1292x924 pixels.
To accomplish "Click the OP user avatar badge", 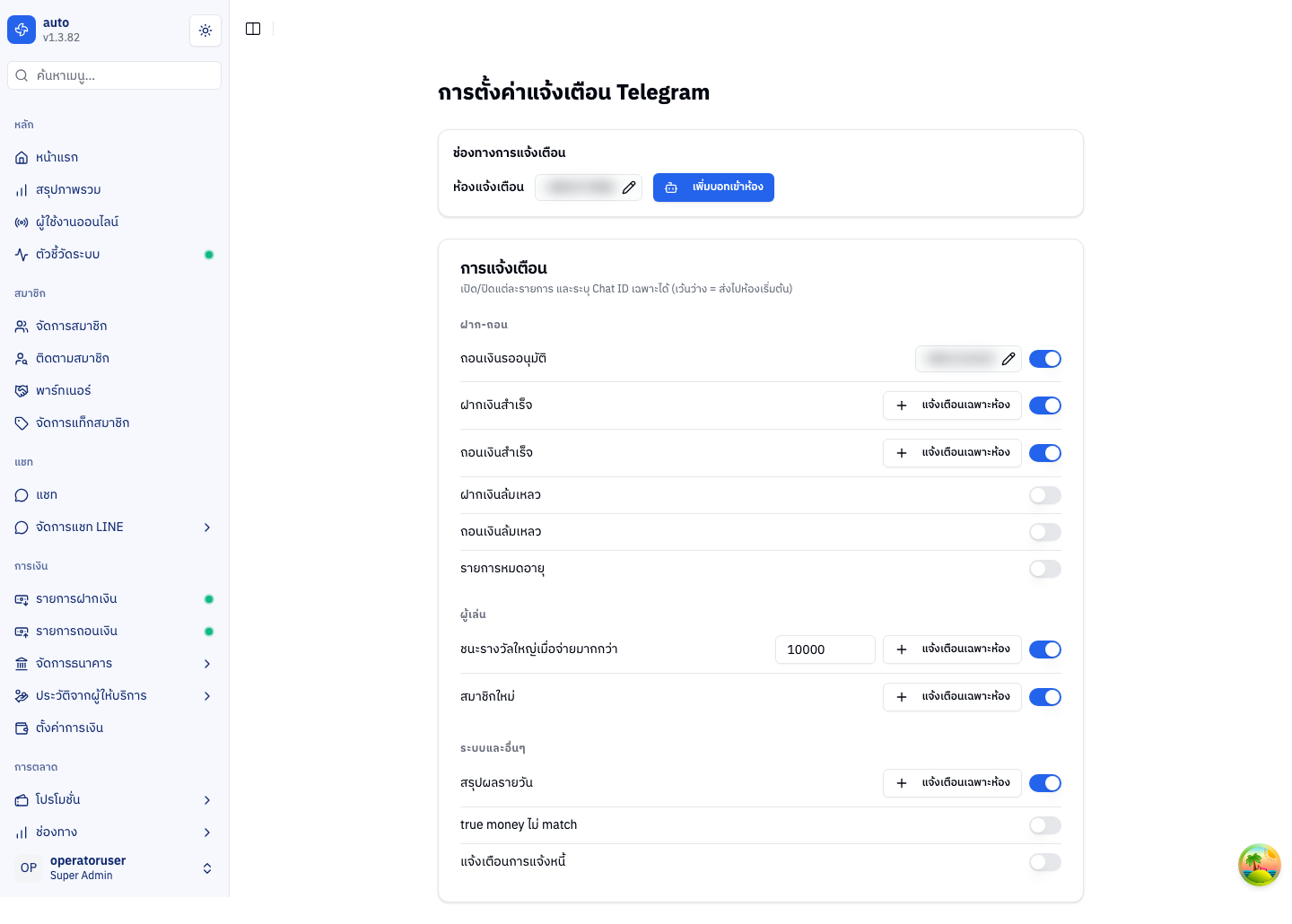I will point(29,868).
